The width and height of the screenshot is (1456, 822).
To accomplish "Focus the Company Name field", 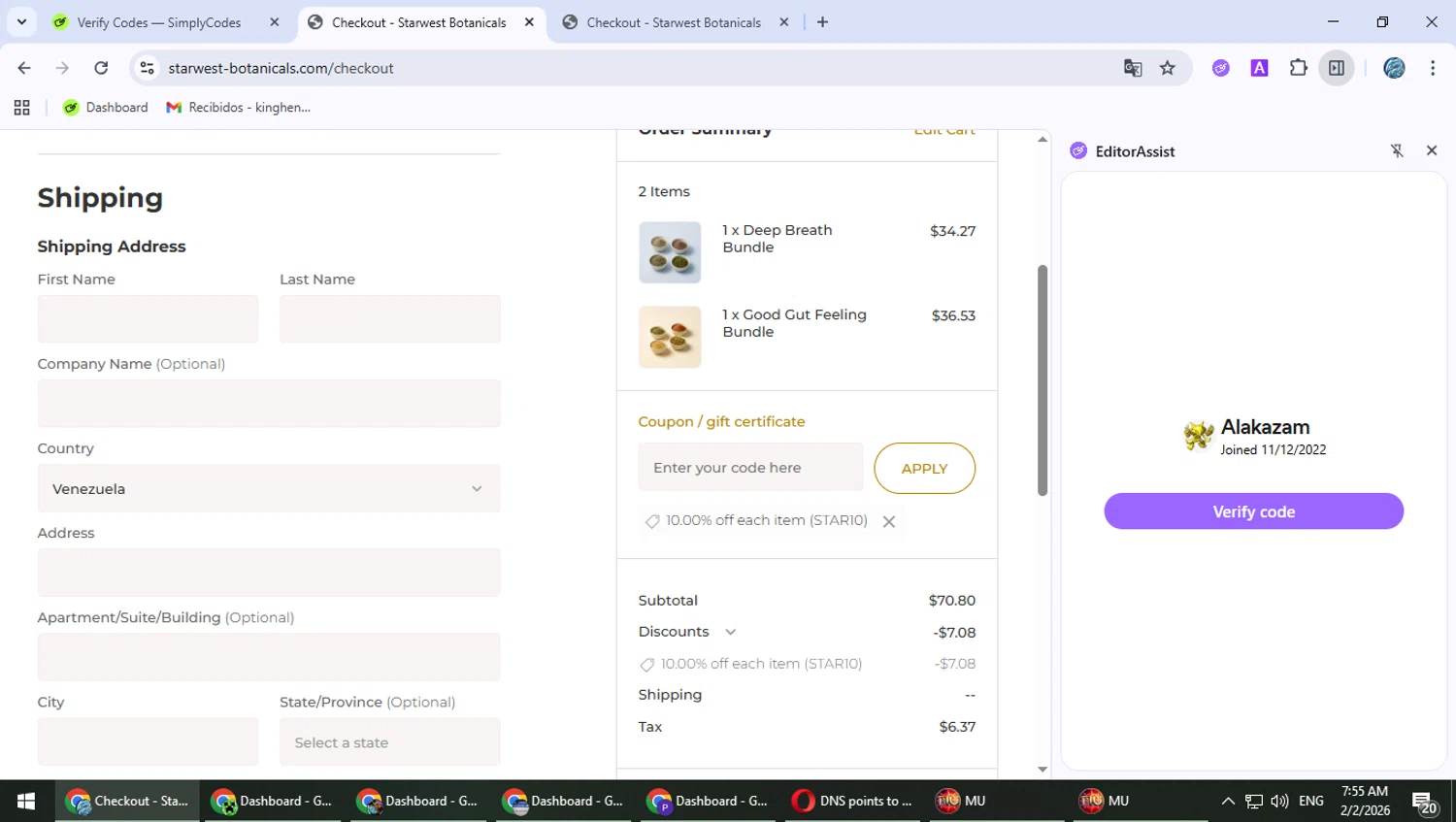I will (269, 403).
